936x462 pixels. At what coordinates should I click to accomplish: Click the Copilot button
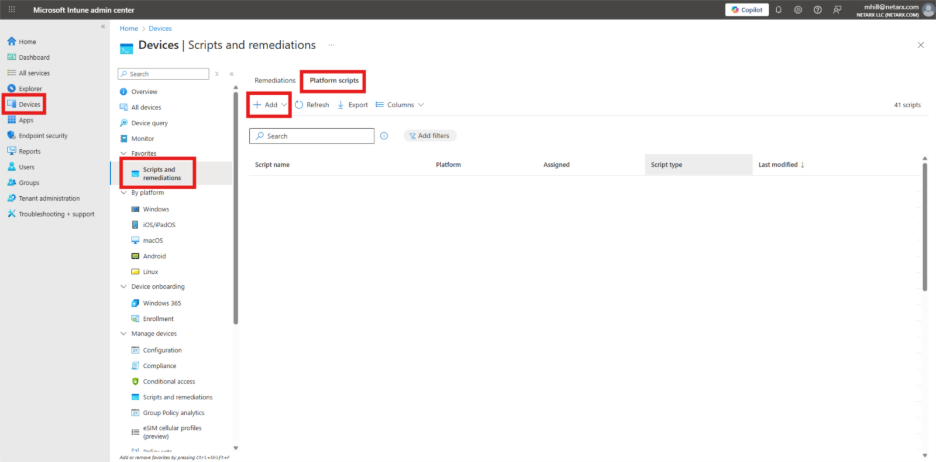pos(746,9)
